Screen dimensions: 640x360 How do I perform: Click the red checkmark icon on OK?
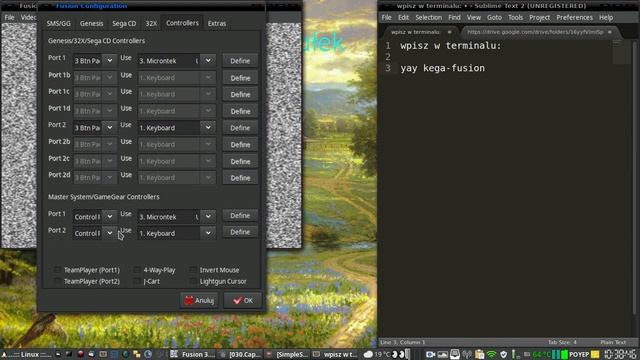click(x=238, y=300)
